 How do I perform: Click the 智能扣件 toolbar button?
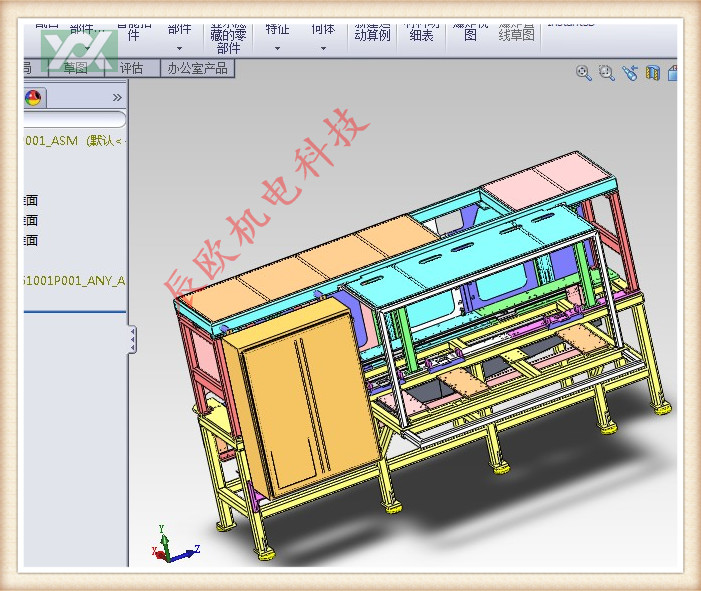[133, 33]
